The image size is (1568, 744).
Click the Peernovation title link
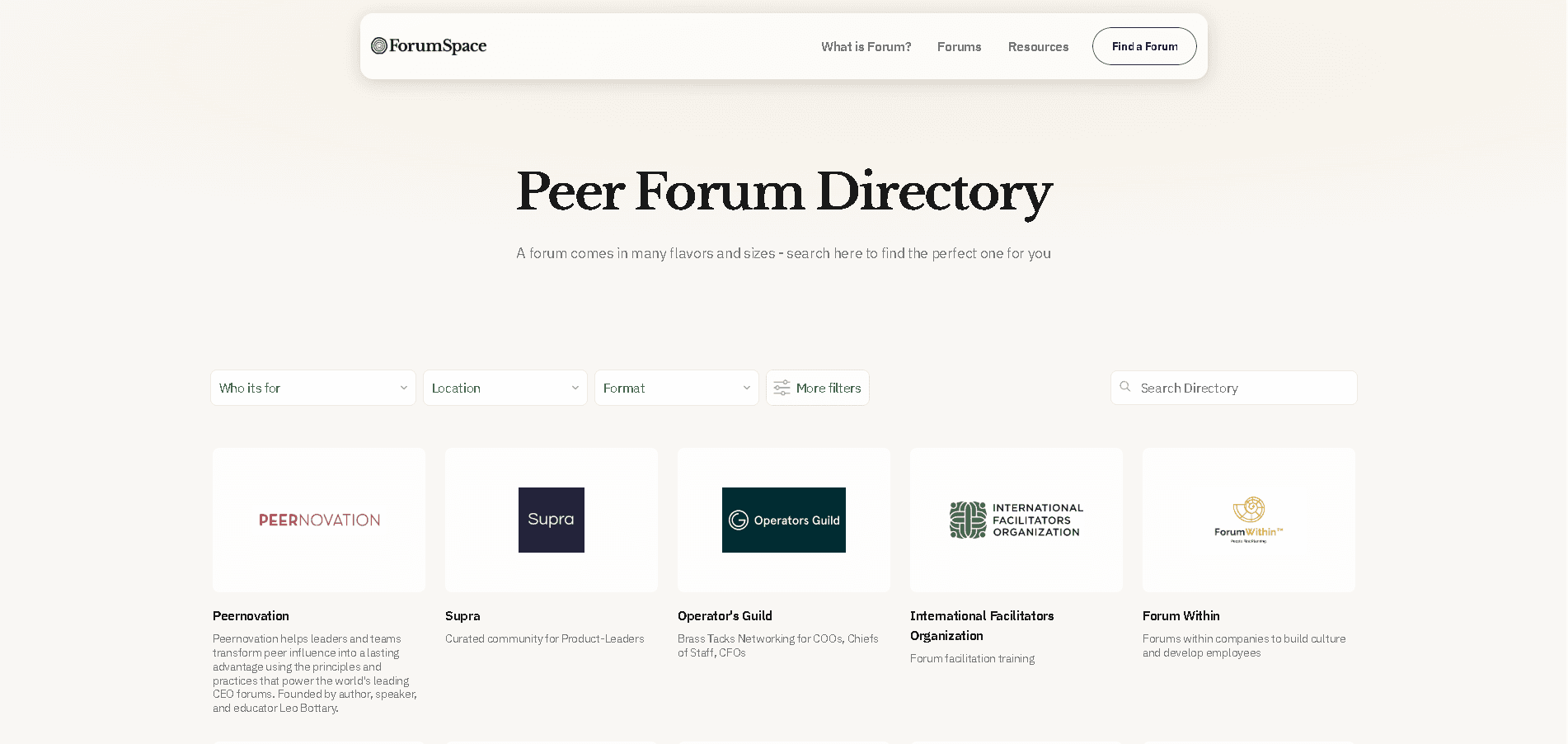pyautogui.click(x=251, y=616)
